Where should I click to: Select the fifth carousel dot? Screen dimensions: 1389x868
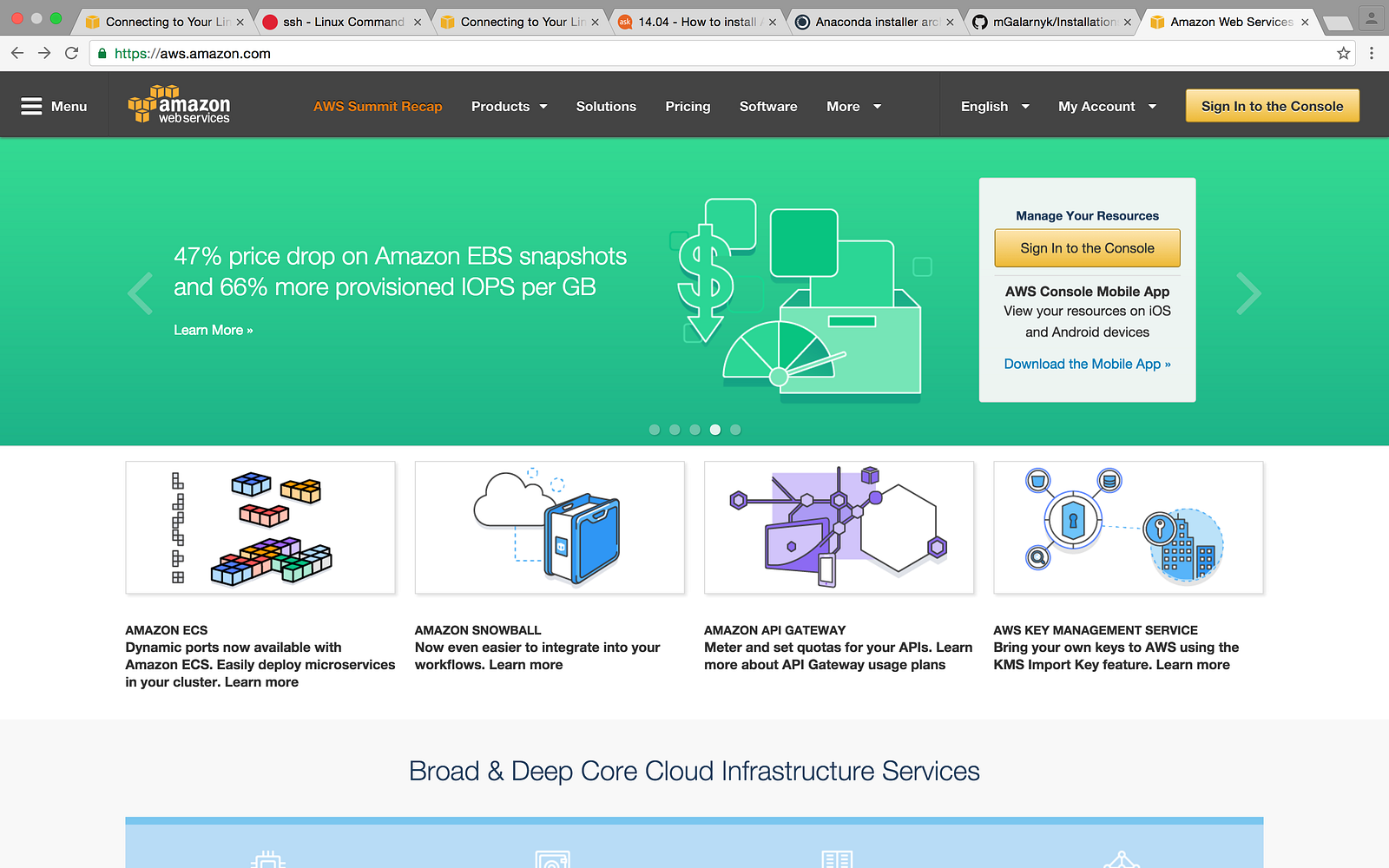pos(735,430)
